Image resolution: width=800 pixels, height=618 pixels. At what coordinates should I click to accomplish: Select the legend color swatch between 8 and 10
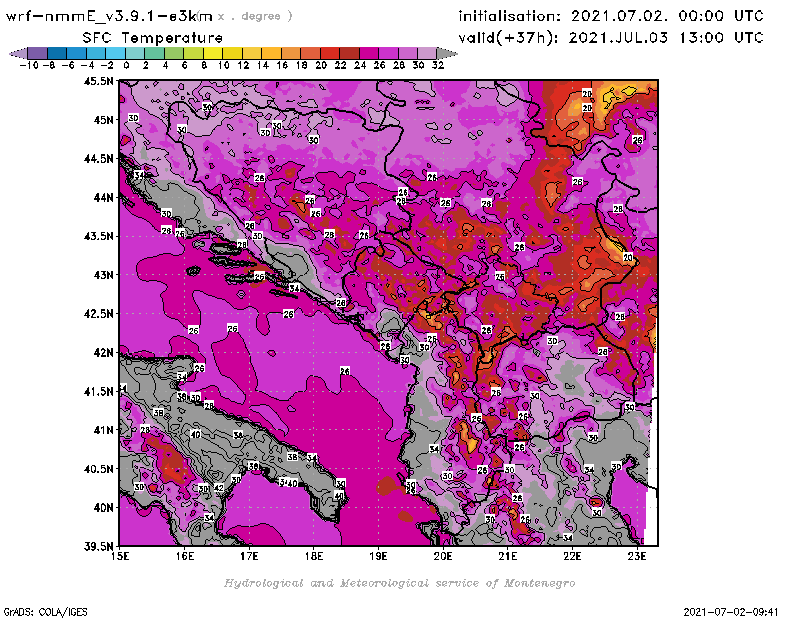213,53
